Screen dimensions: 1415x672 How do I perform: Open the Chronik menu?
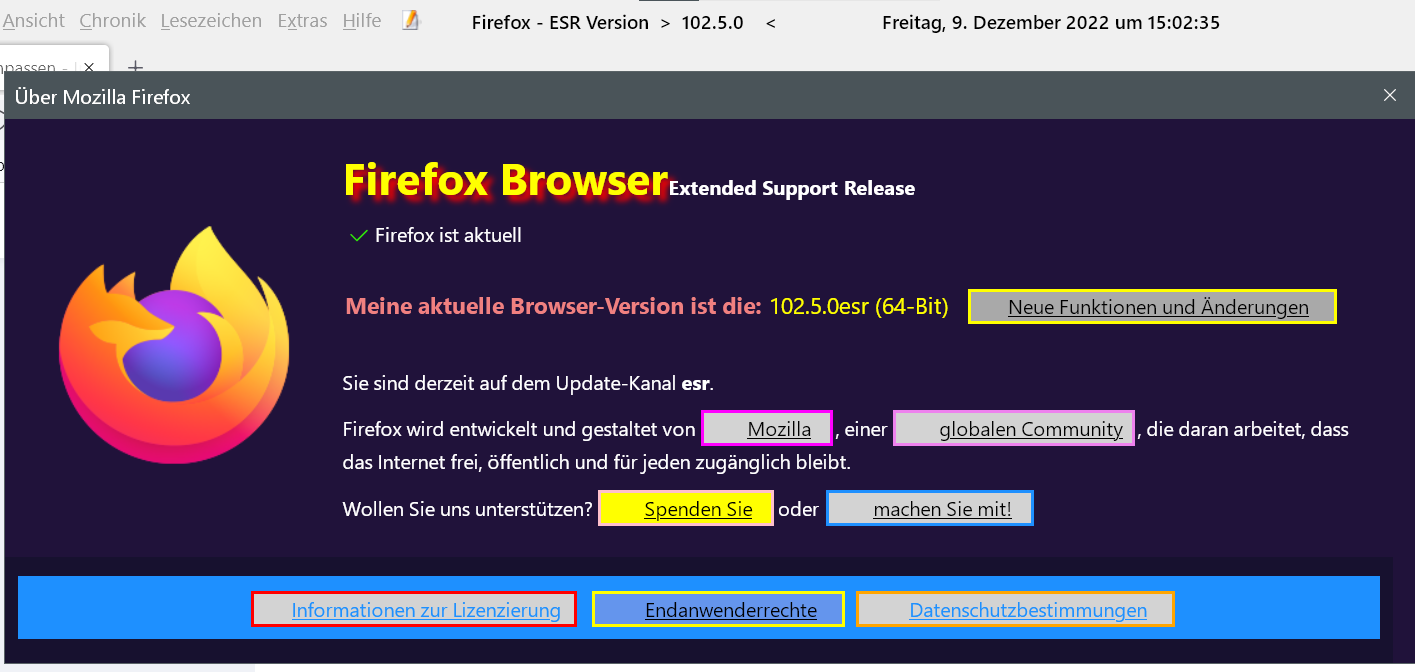click(112, 21)
